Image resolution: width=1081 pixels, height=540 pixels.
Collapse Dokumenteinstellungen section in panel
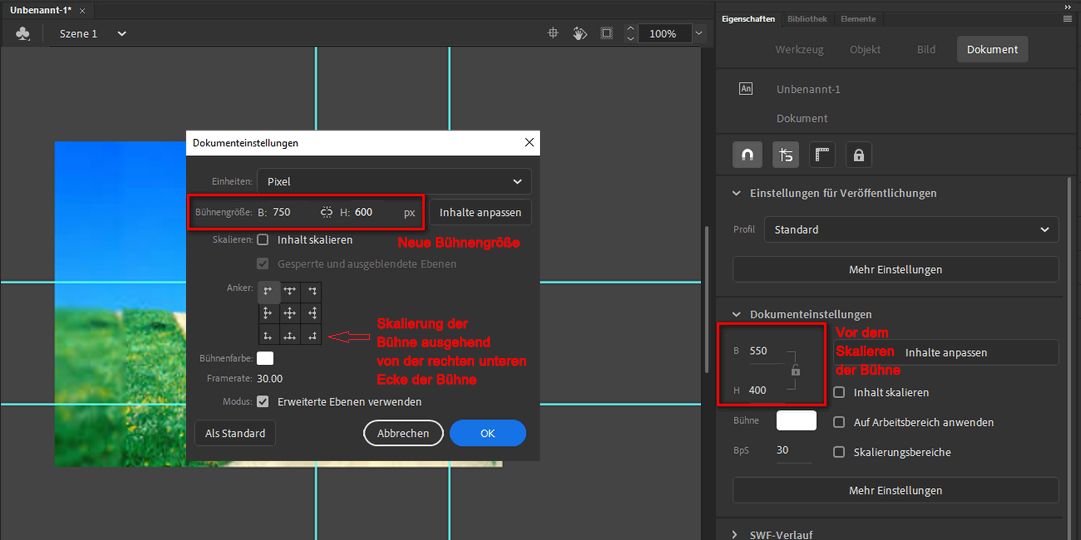pos(737,314)
